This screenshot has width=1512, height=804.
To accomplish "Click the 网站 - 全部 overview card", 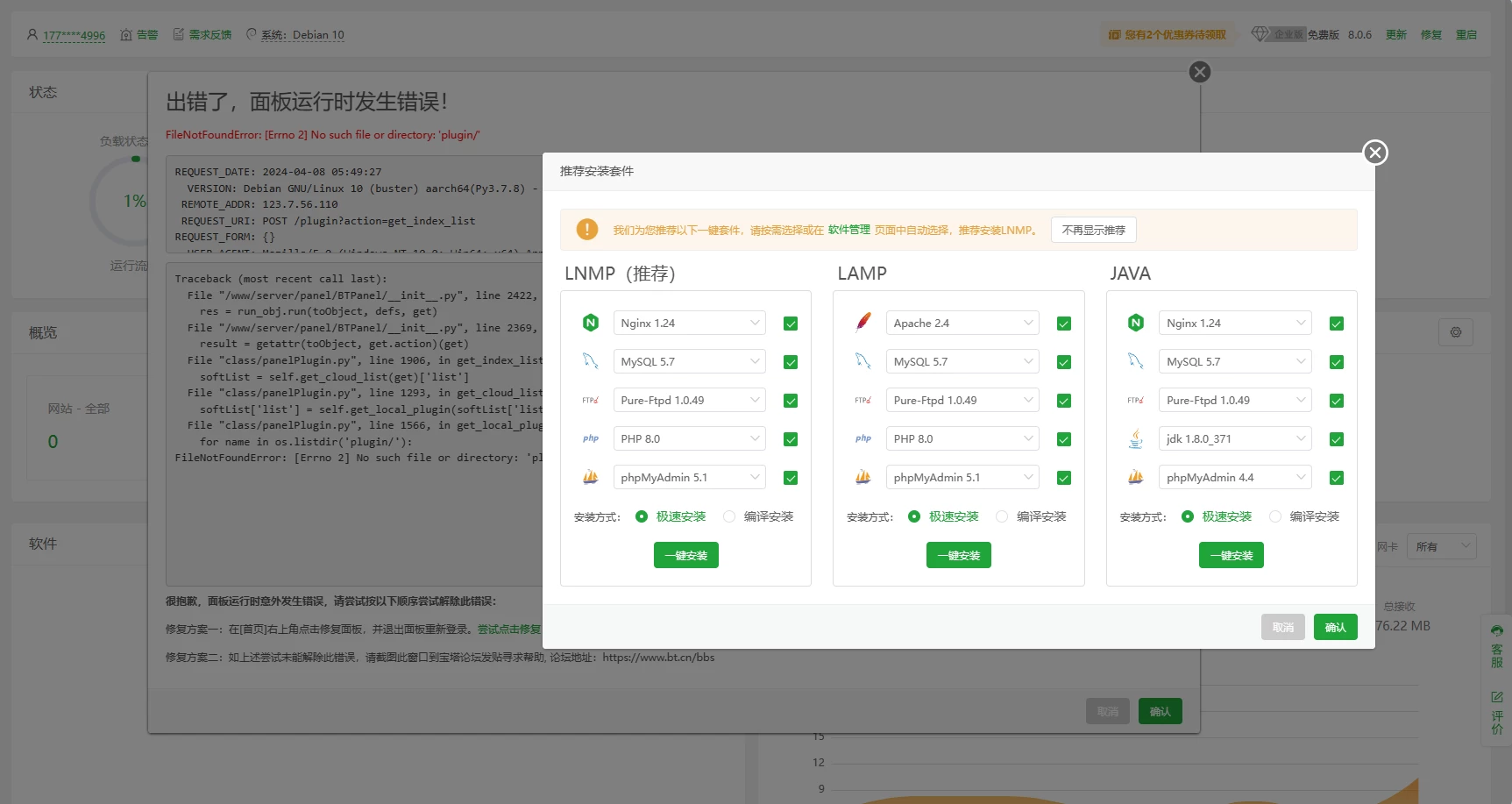I will (88, 428).
